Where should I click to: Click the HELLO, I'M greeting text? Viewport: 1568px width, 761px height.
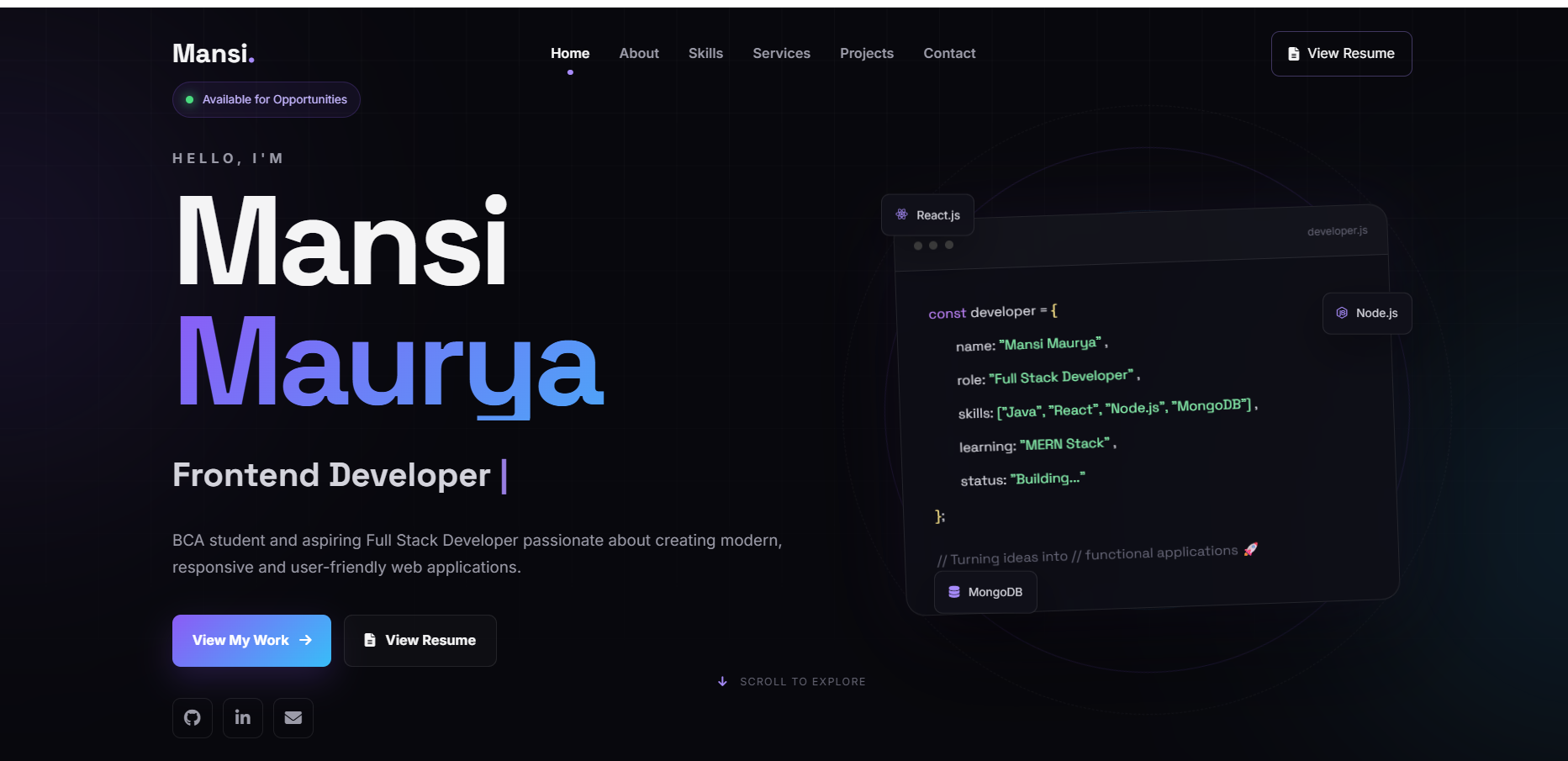coord(228,158)
